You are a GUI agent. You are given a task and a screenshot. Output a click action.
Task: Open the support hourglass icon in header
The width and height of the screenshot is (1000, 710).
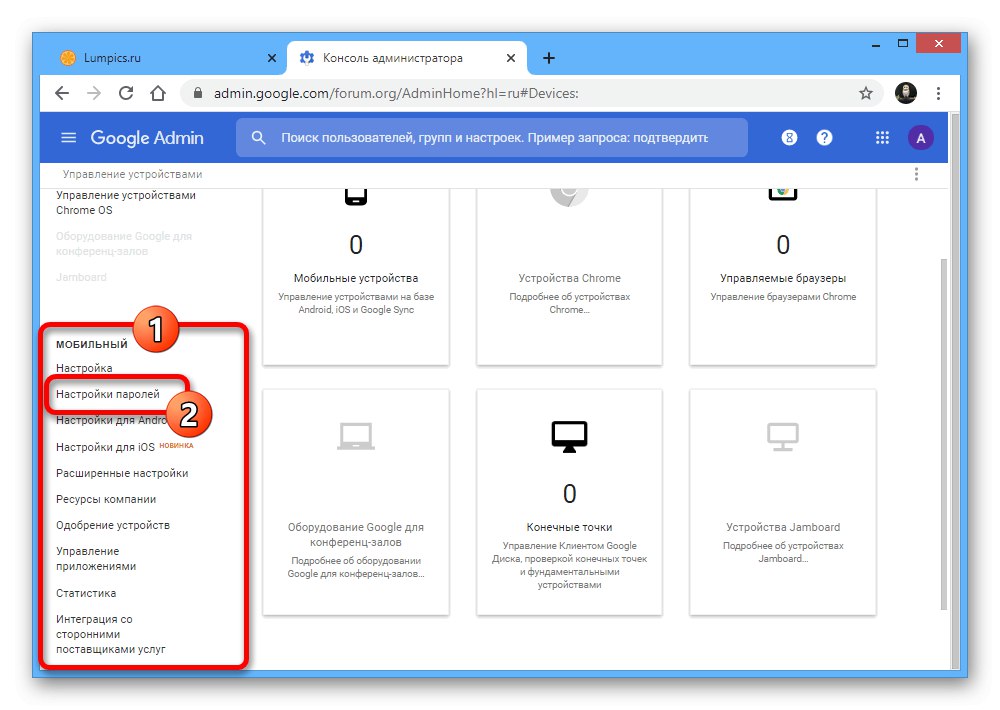[x=789, y=138]
